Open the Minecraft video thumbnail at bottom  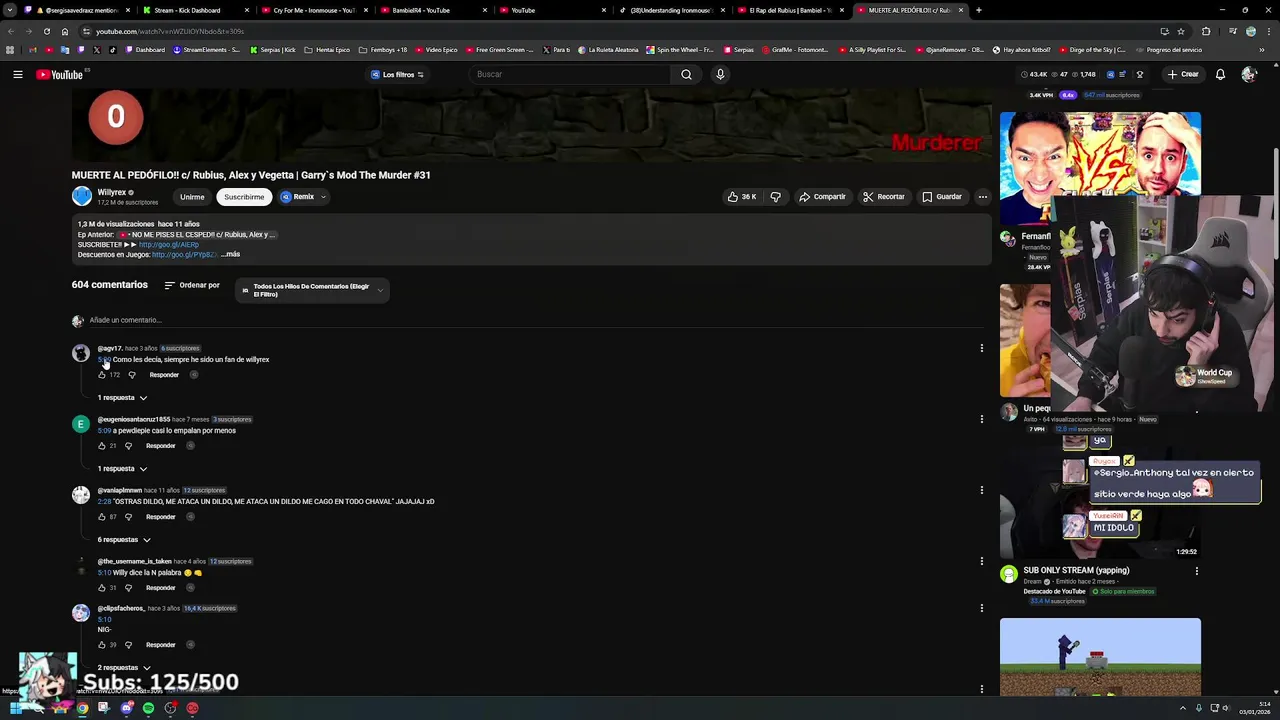(x=1100, y=656)
